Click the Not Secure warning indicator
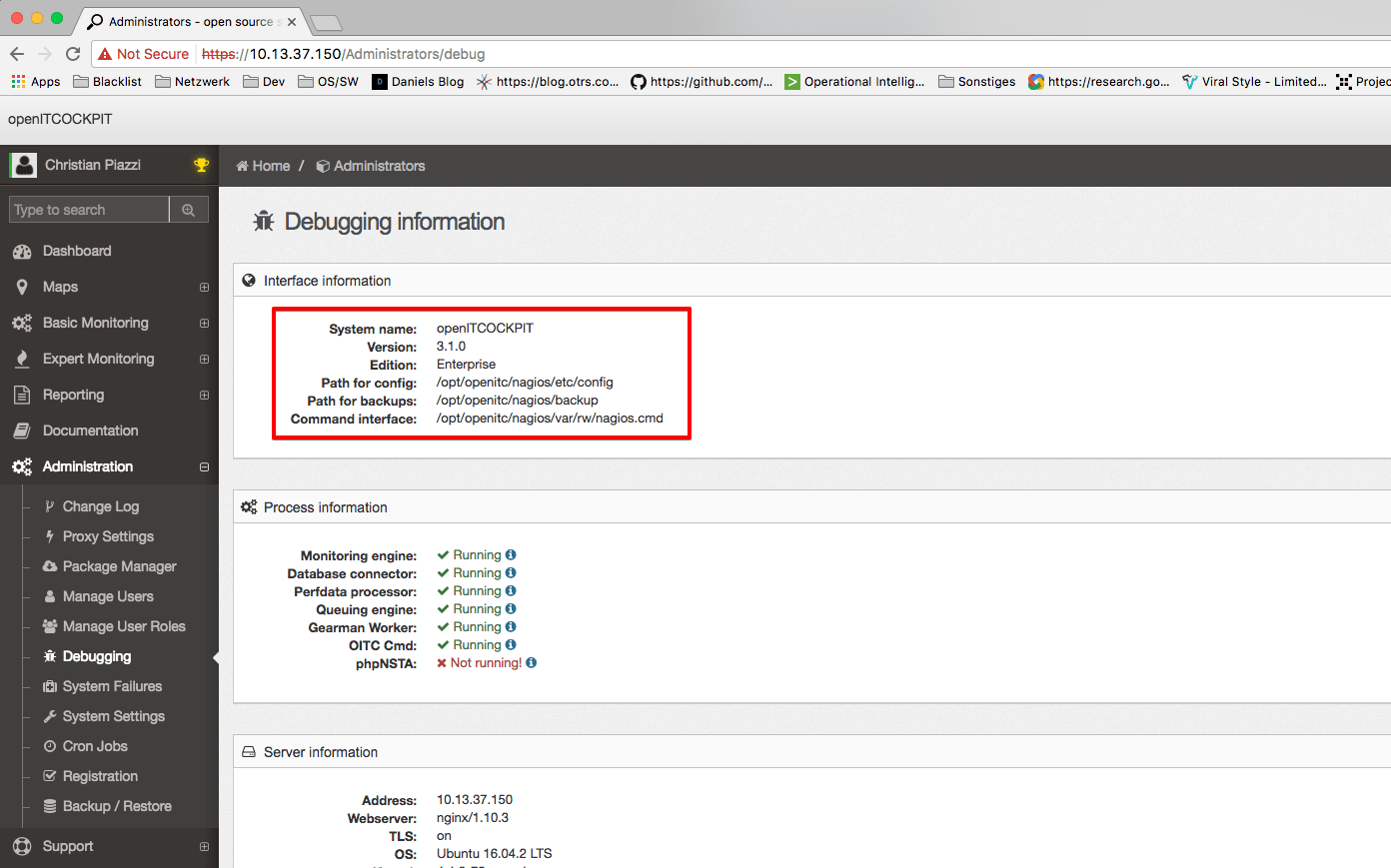 (144, 54)
